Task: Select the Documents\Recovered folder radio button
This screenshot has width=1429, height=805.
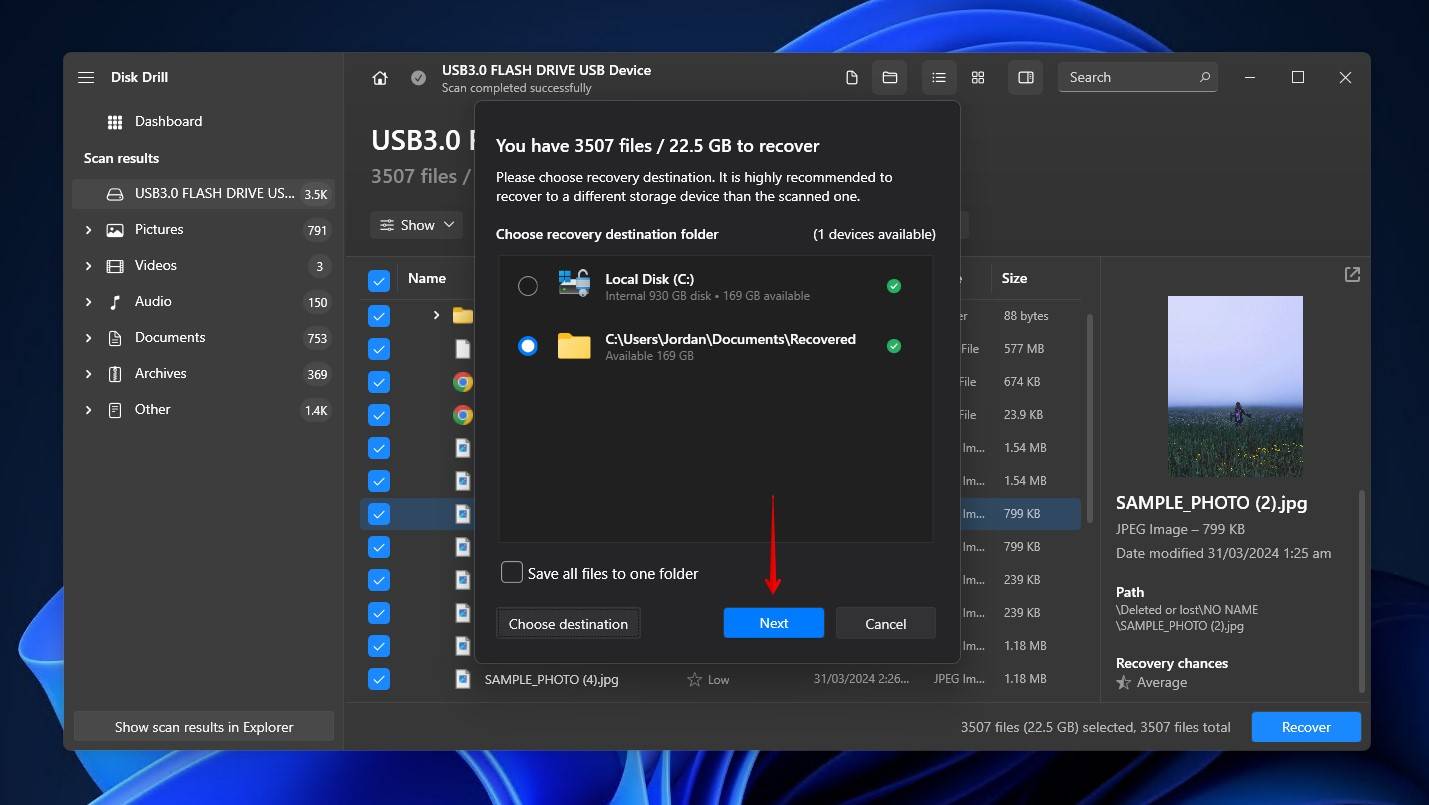Action: coord(528,346)
